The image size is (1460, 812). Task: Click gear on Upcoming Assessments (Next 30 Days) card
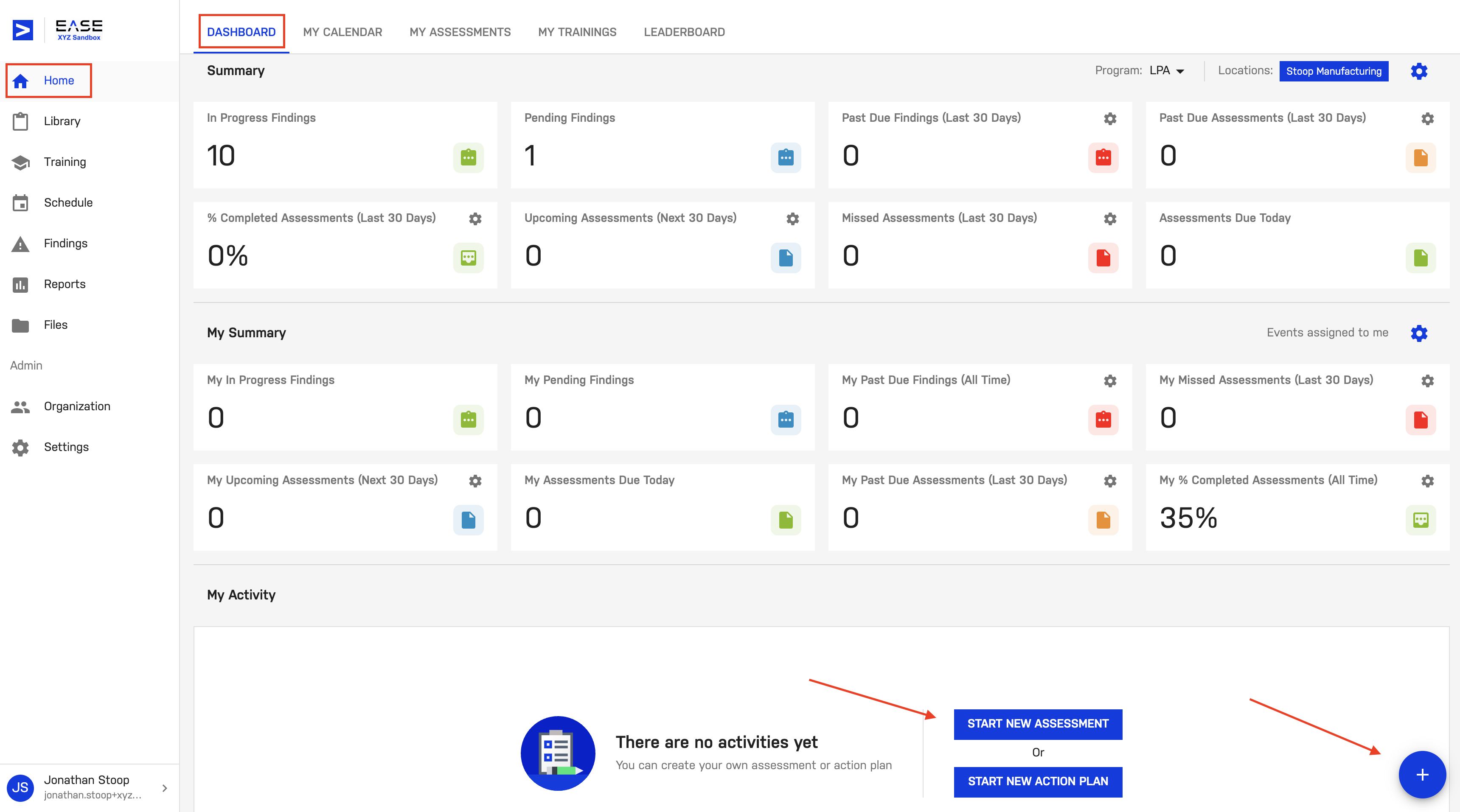792,219
